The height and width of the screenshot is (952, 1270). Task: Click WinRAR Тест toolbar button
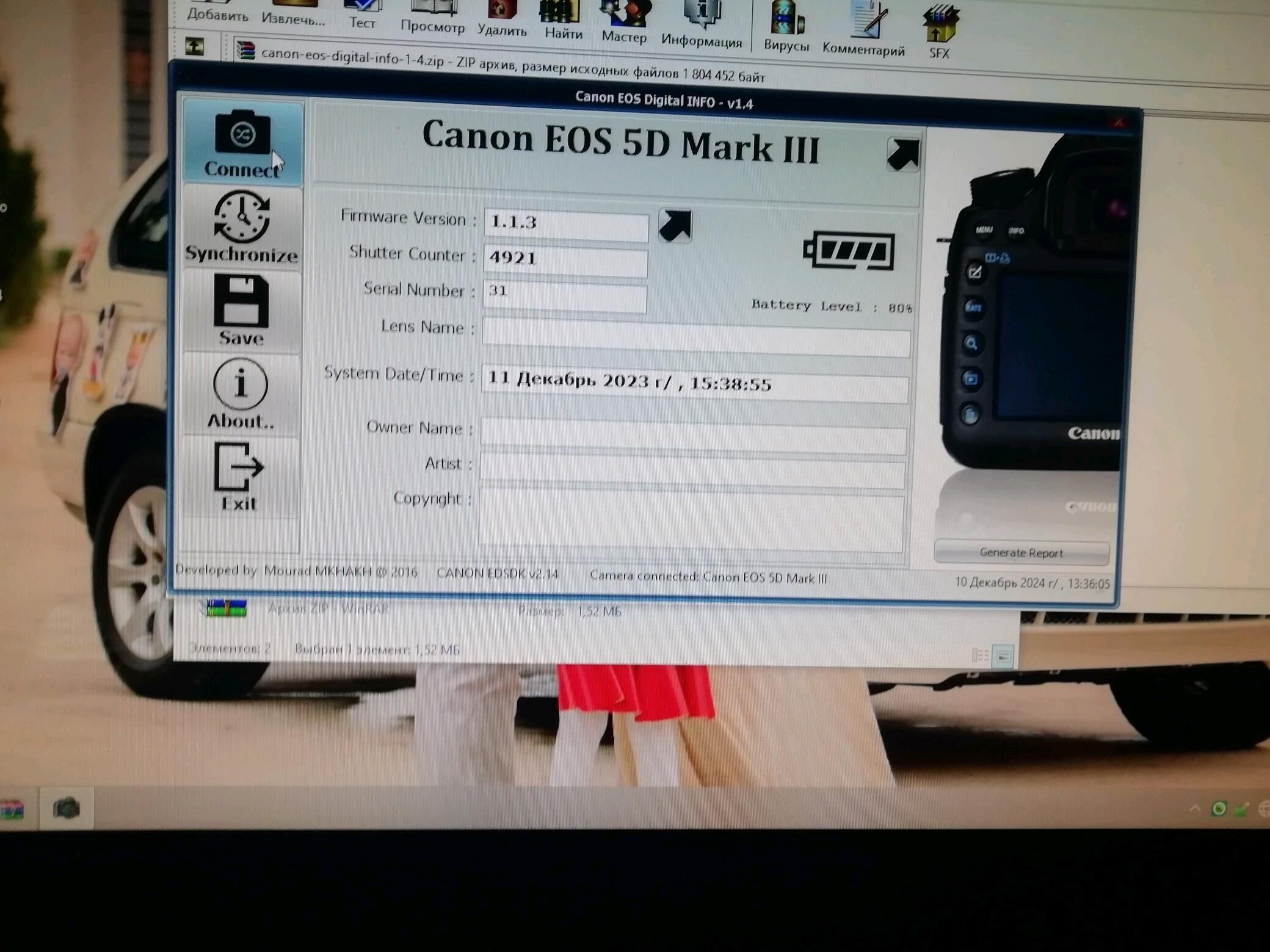362,15
